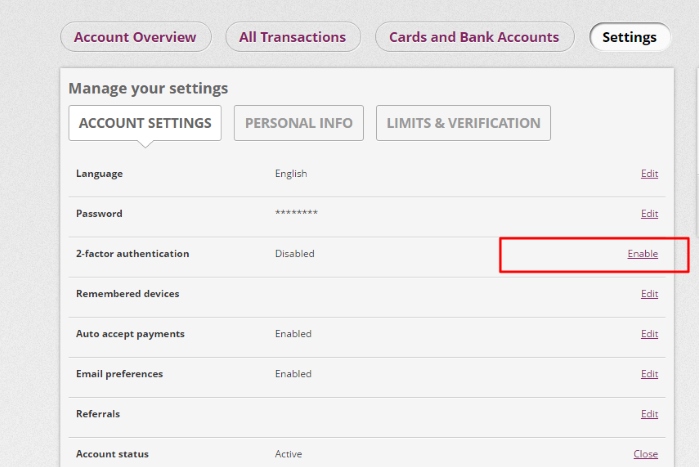Edit the Language setting

[649, 174]
